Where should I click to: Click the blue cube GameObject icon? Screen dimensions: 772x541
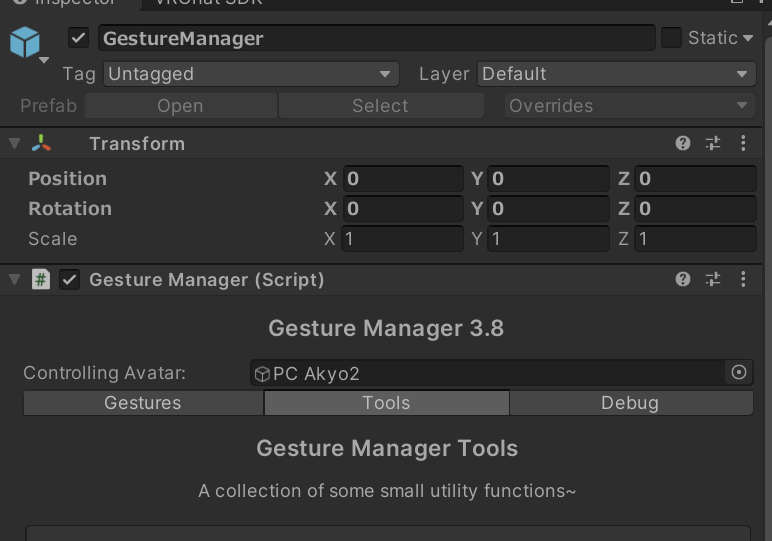click(x=25, y=42)
